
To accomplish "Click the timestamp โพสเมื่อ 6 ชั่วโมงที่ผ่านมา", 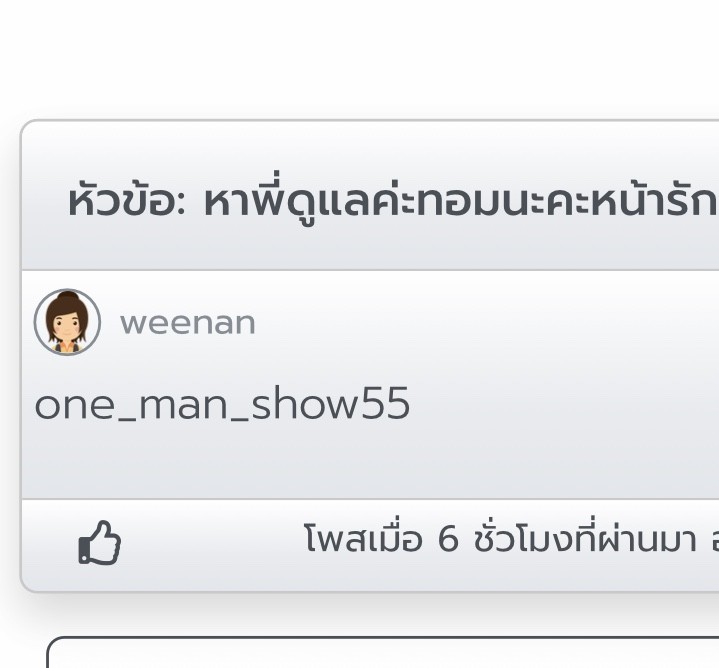I will click(x=500, y=539).
